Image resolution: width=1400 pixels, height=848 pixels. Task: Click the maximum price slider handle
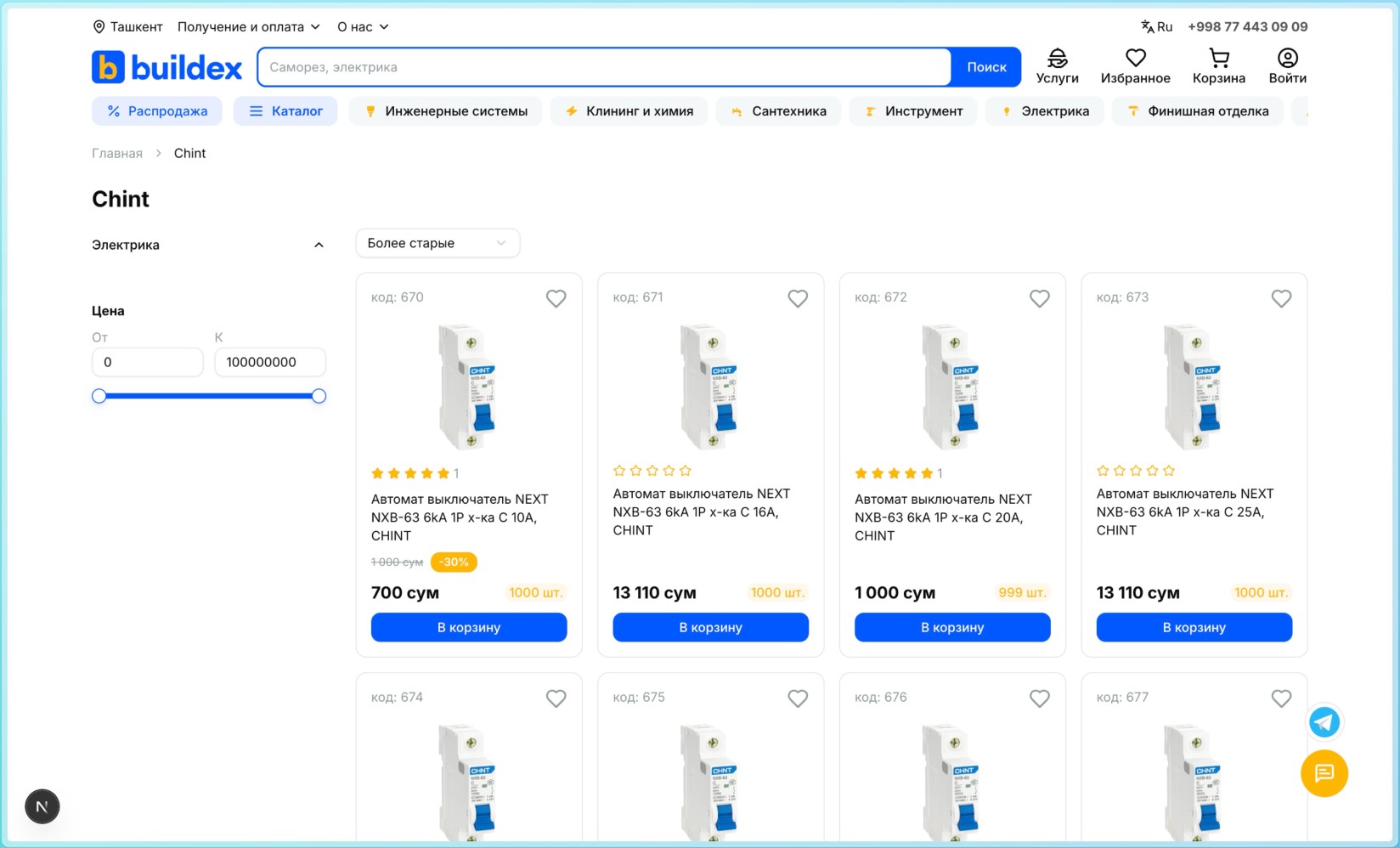pyautogui.click(x=319, y=396)
